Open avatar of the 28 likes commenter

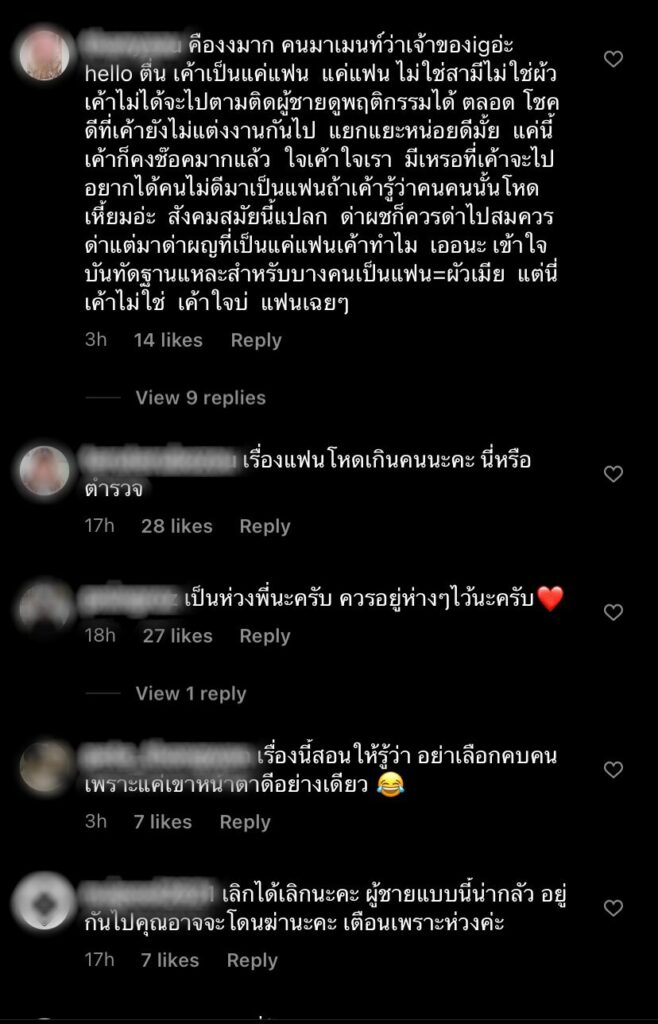tap(44, 470)
